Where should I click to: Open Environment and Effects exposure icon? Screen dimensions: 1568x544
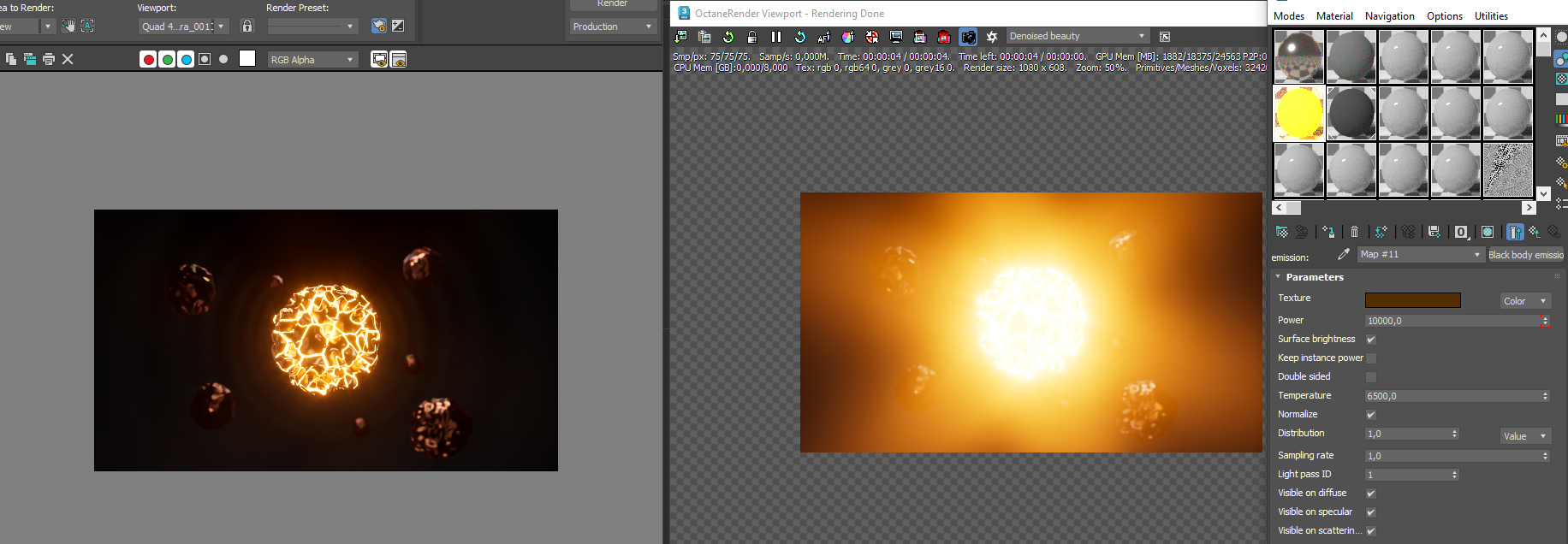(398, 26)
